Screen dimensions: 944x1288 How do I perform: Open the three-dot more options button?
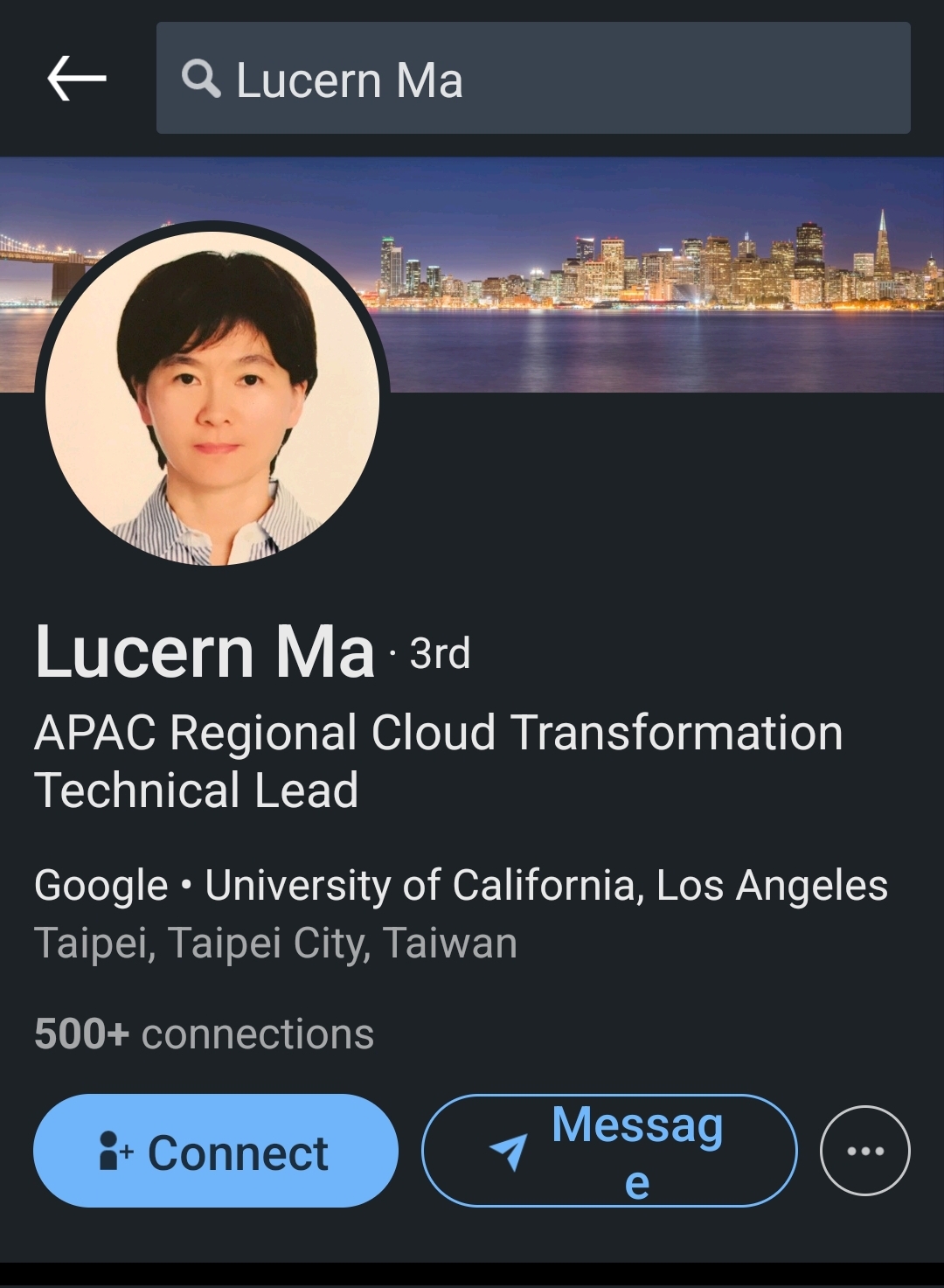click(865, 1151)
